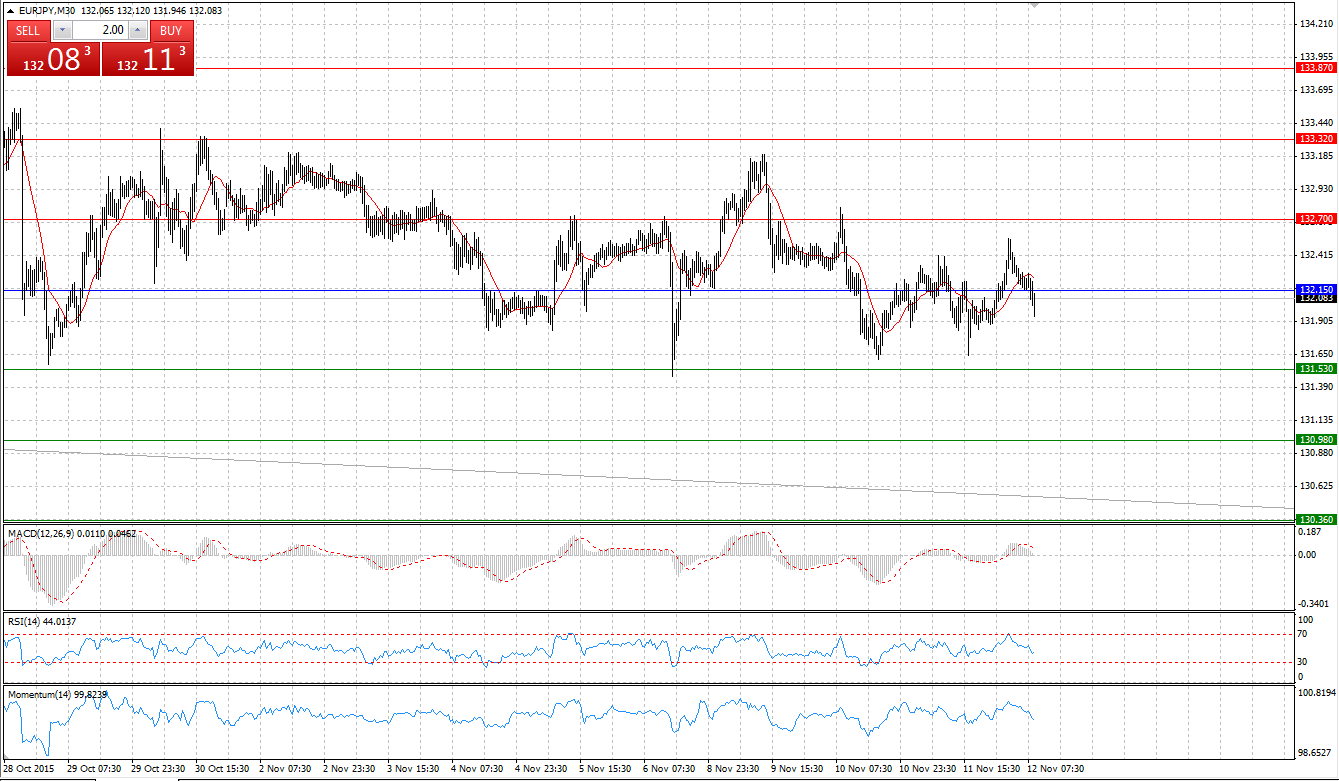Decrease trade volume with down arrow
This screenshot has height=781, width=1339.
62,30
